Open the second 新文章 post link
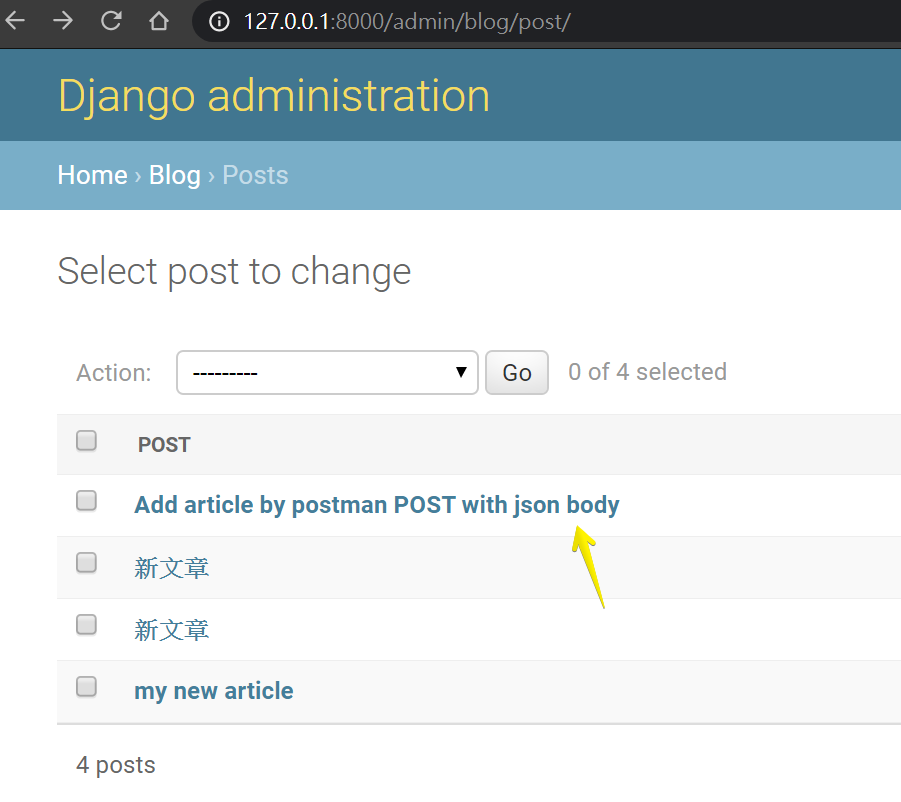Screen dimensions: 901x802 click(x=172, y=630)
